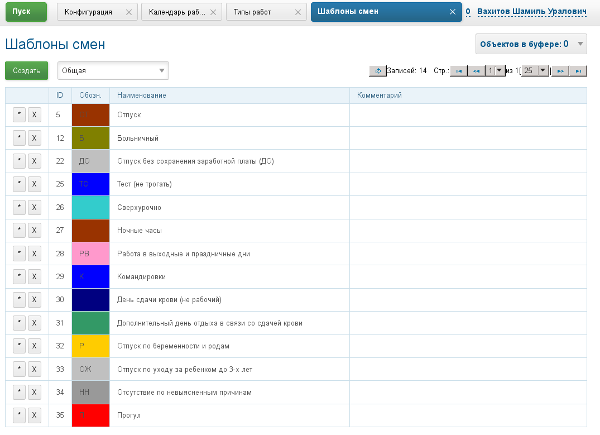This screenshot has width=600, height=435.
Task: Open the Общая category dropdown
Action: click(x=112, y=71)
